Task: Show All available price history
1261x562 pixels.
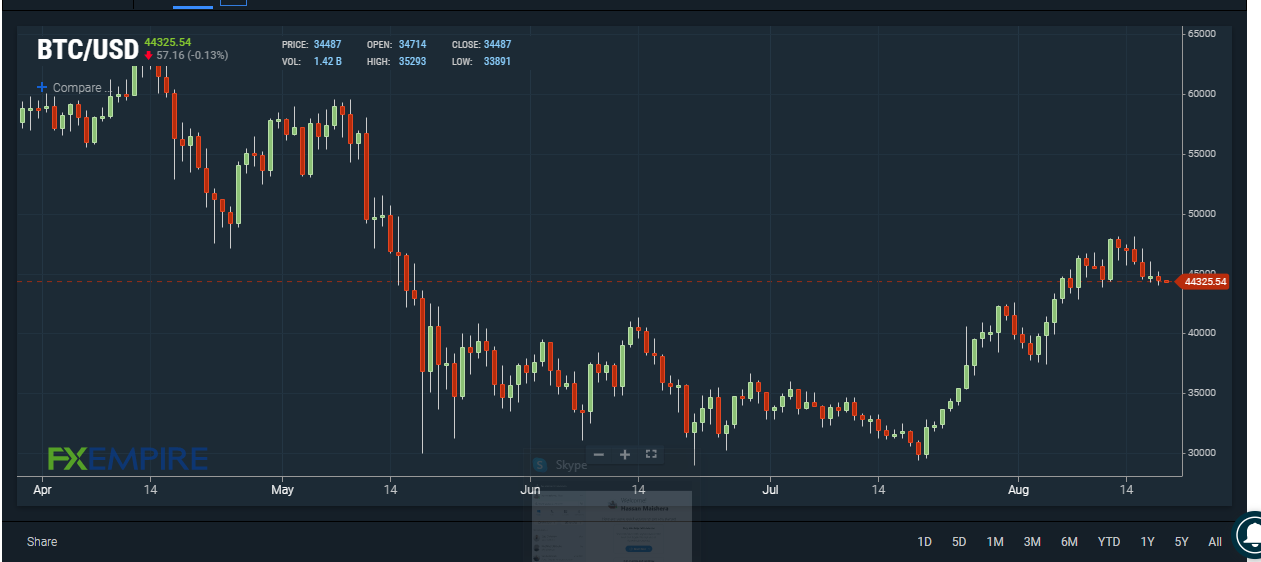Action: (1215, 542)
